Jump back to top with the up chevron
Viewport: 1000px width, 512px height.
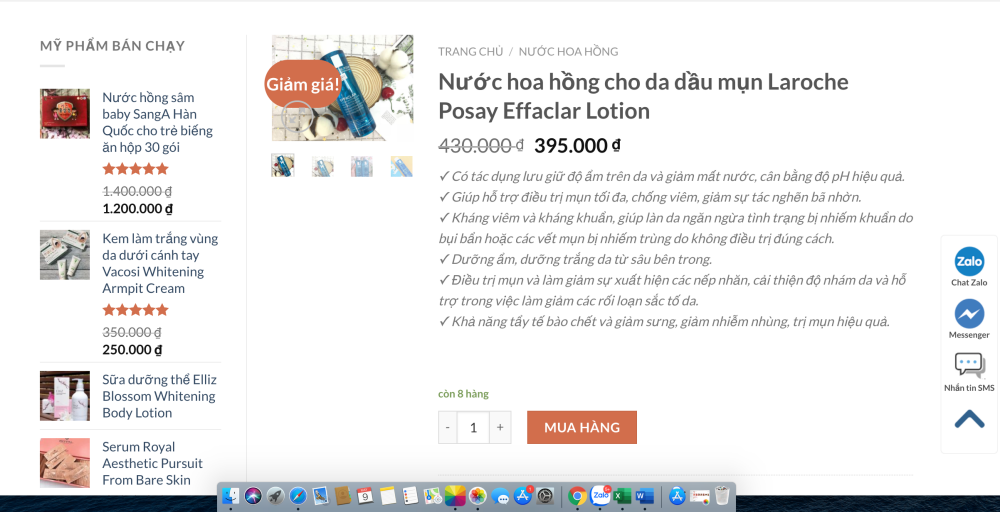(x=969, y=419)
